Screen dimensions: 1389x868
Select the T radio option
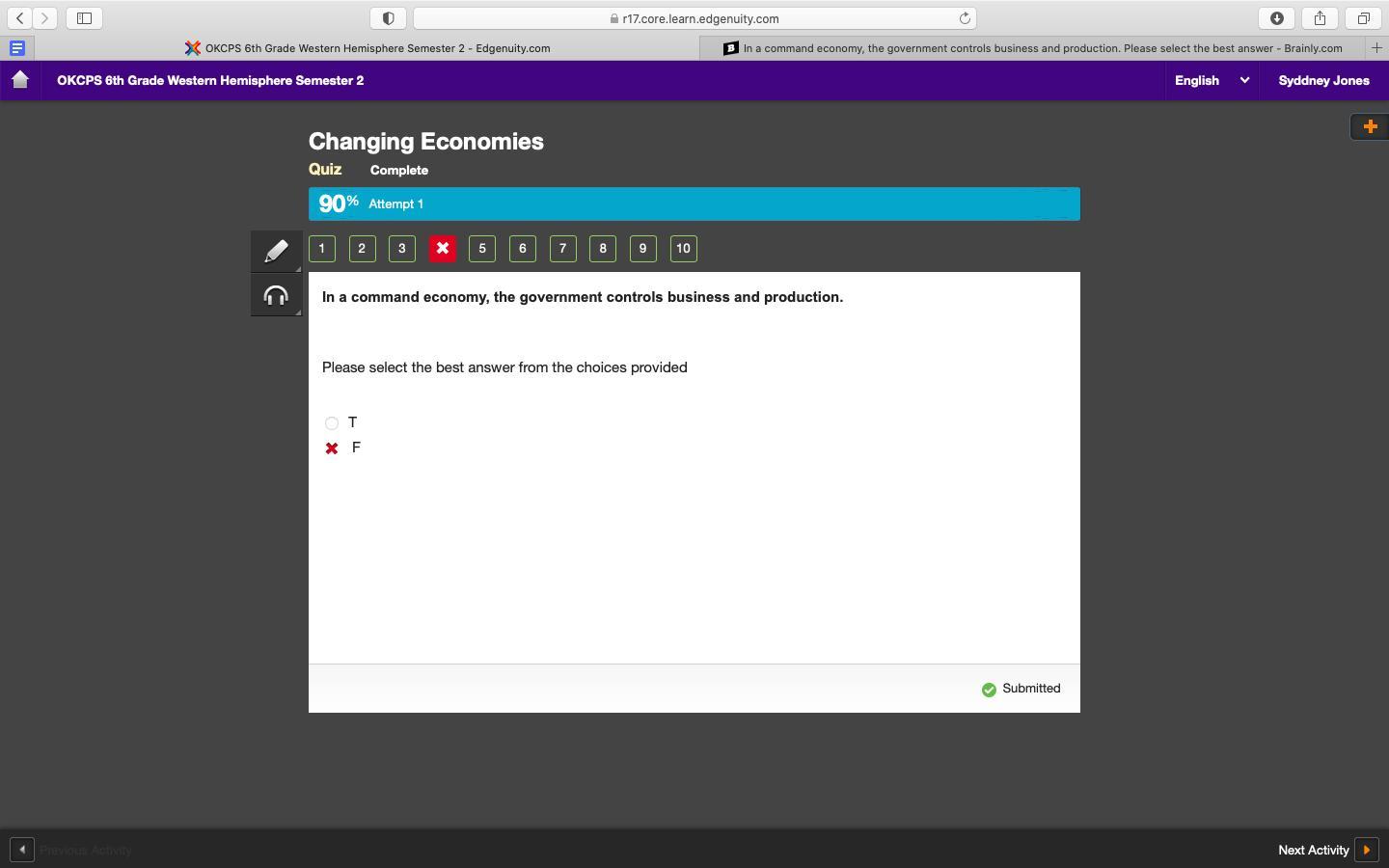332,423
